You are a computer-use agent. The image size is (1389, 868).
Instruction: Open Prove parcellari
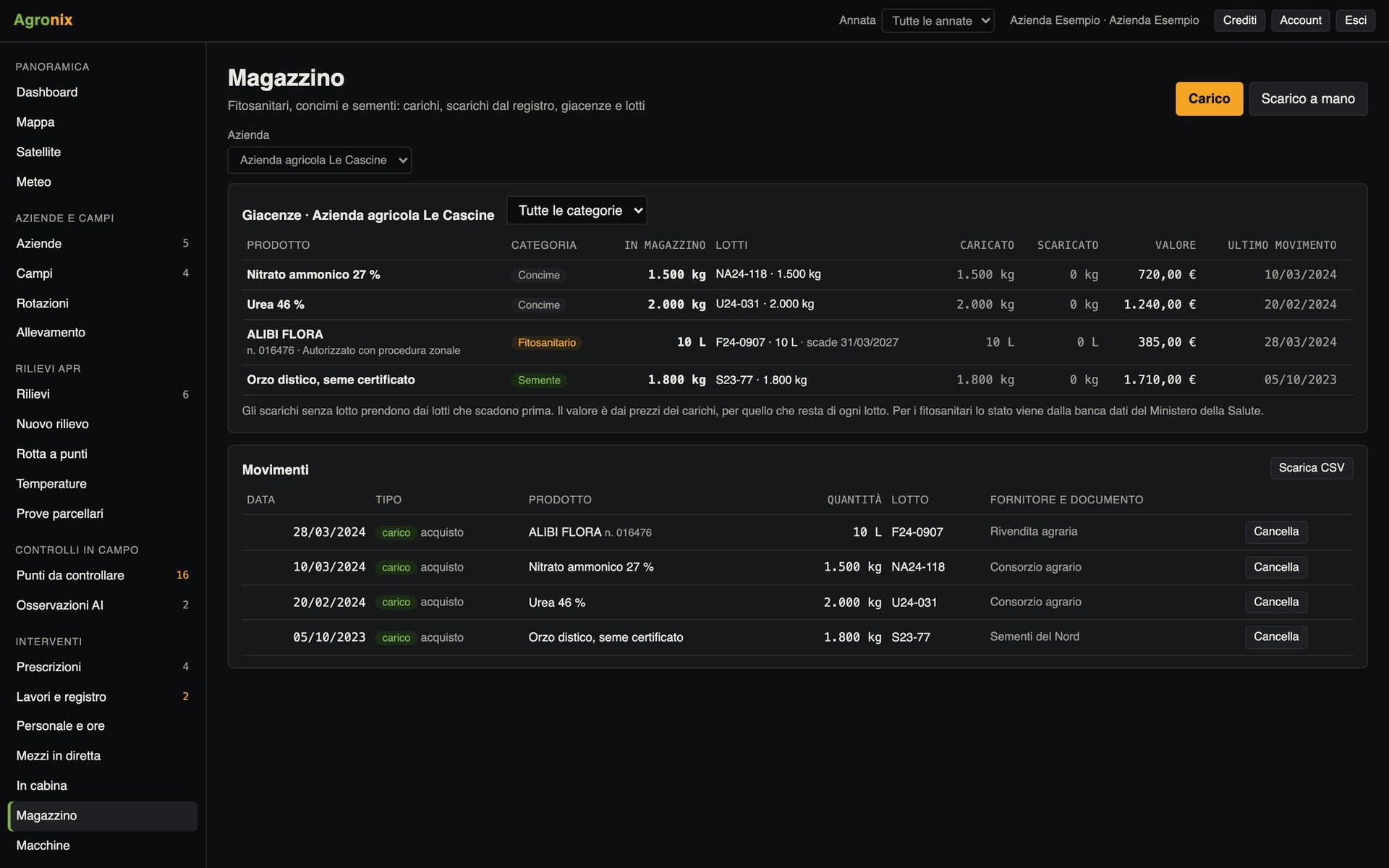click(103, 514)
